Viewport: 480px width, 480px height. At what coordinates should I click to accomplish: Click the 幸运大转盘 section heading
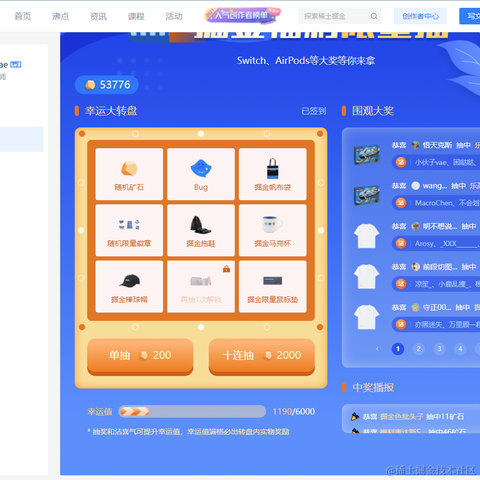coord(111,111)
